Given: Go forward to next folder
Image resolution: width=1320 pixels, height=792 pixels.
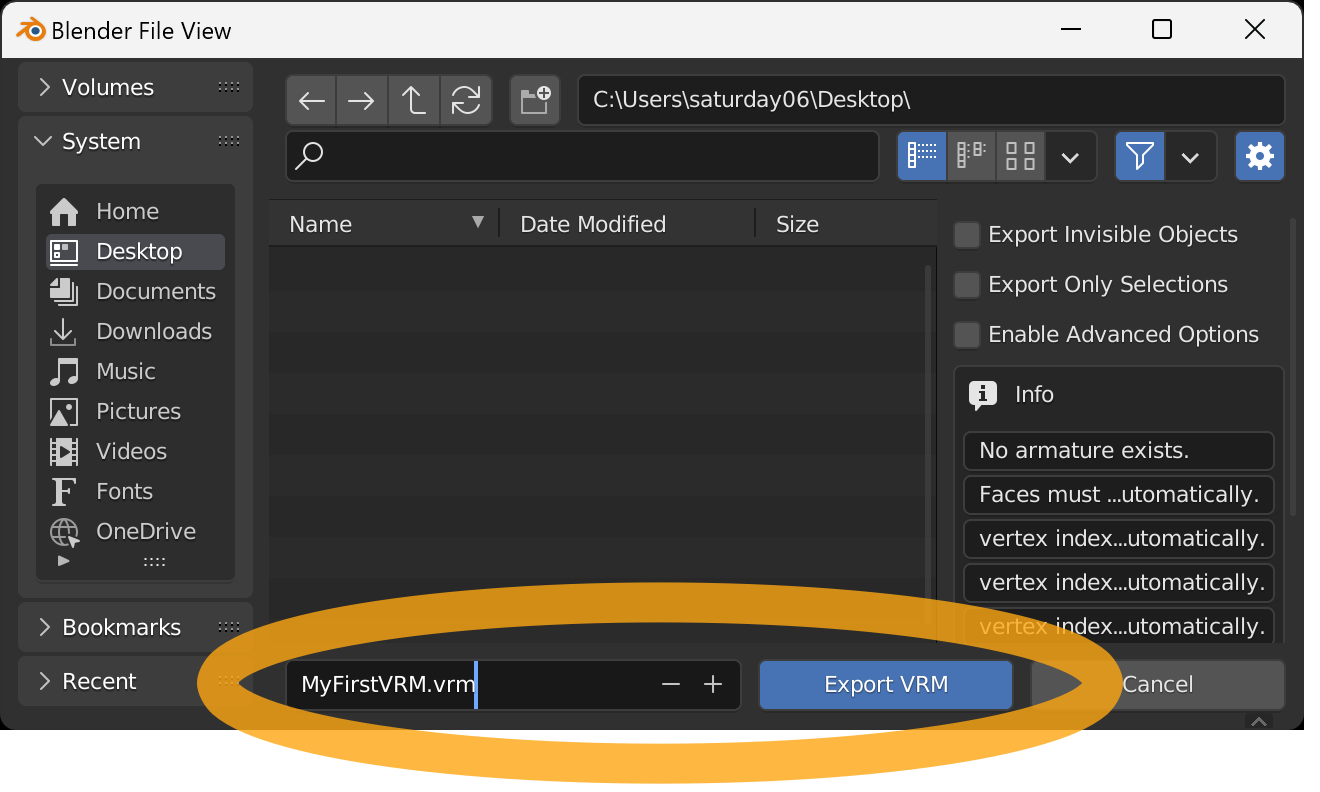Looking at the screenshot, I should pos(362,101).
